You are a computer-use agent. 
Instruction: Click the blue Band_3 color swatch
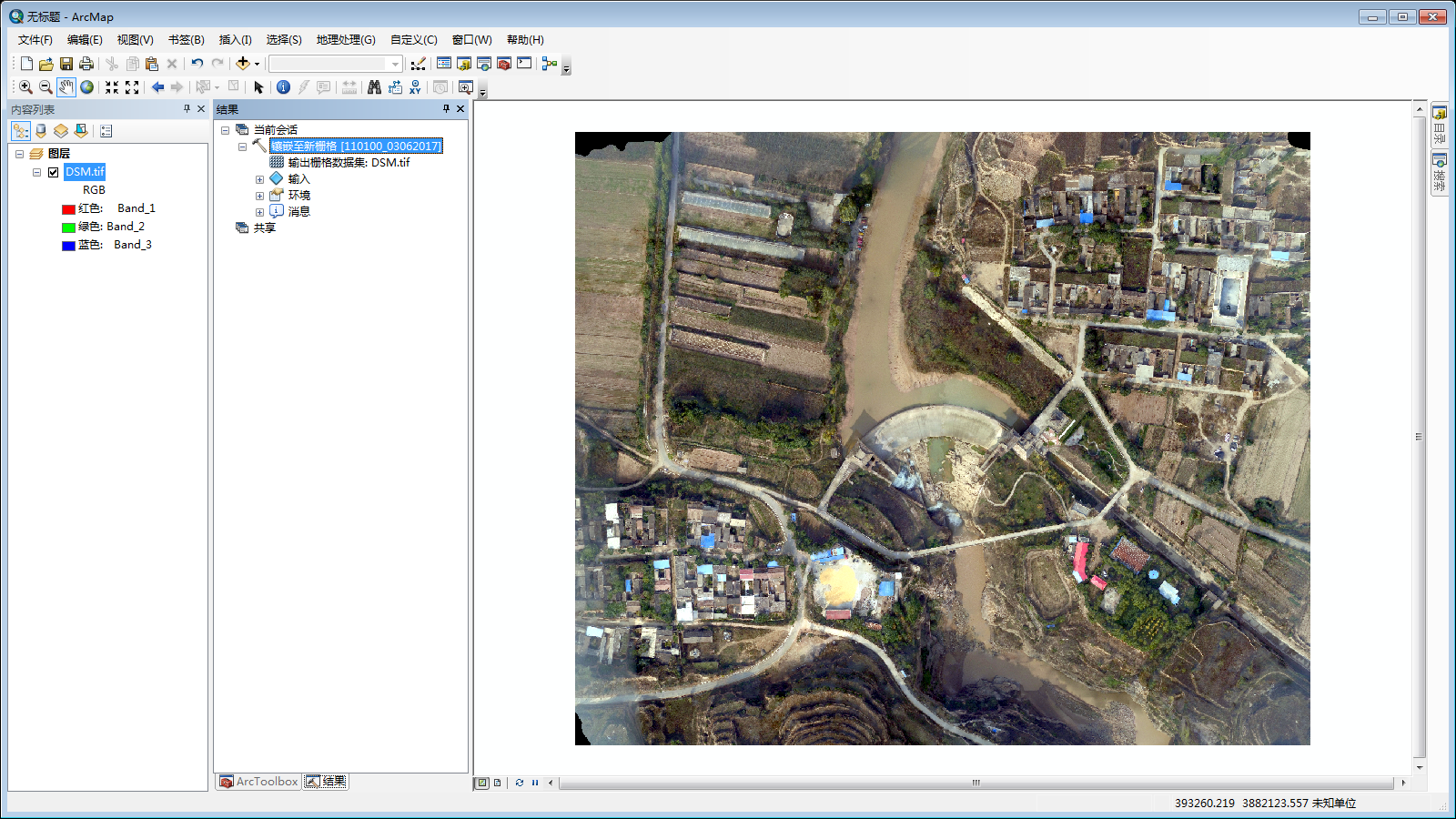(x=68, y=246)
